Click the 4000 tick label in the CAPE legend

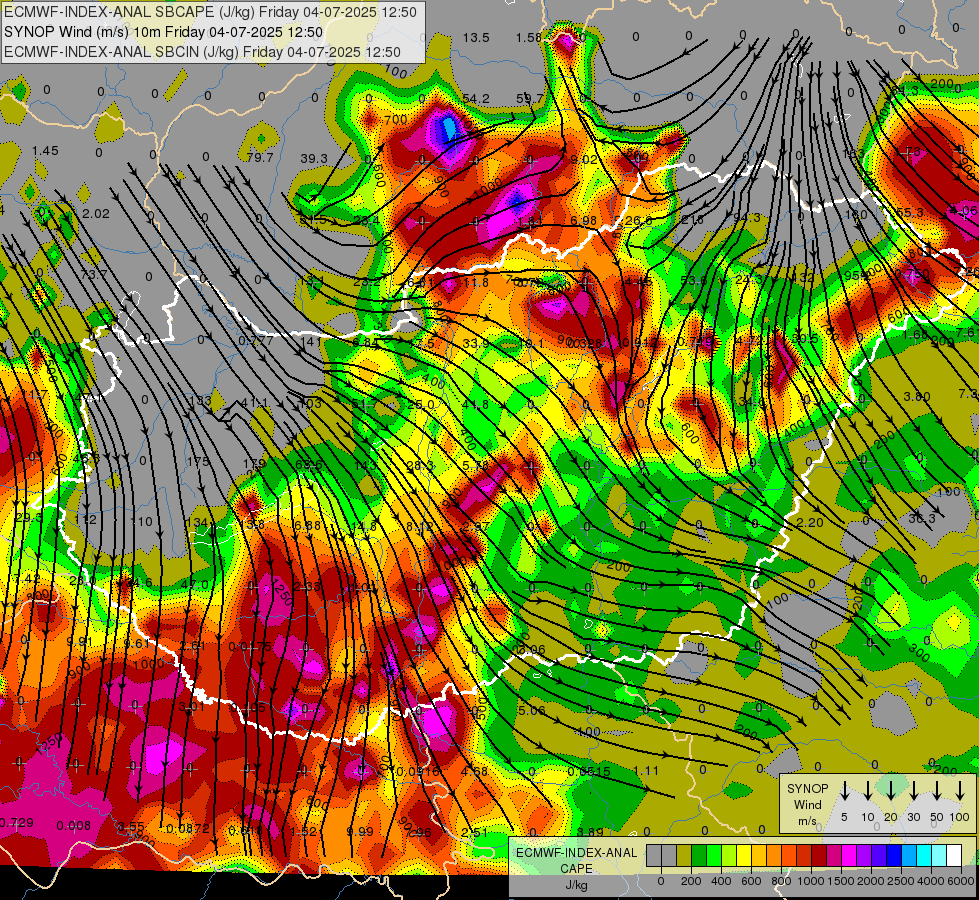(x=931, y=881)
